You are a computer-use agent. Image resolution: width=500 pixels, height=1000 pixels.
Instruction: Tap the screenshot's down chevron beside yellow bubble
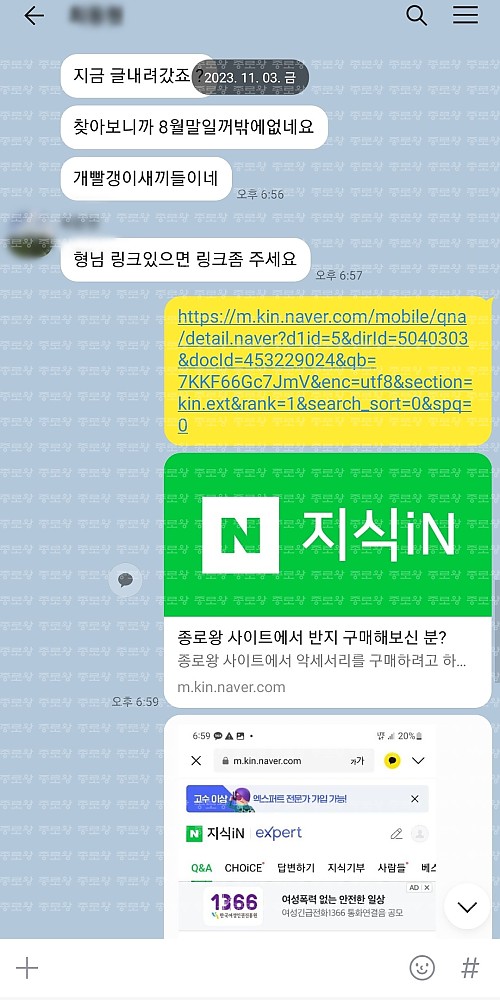[418, 761]
